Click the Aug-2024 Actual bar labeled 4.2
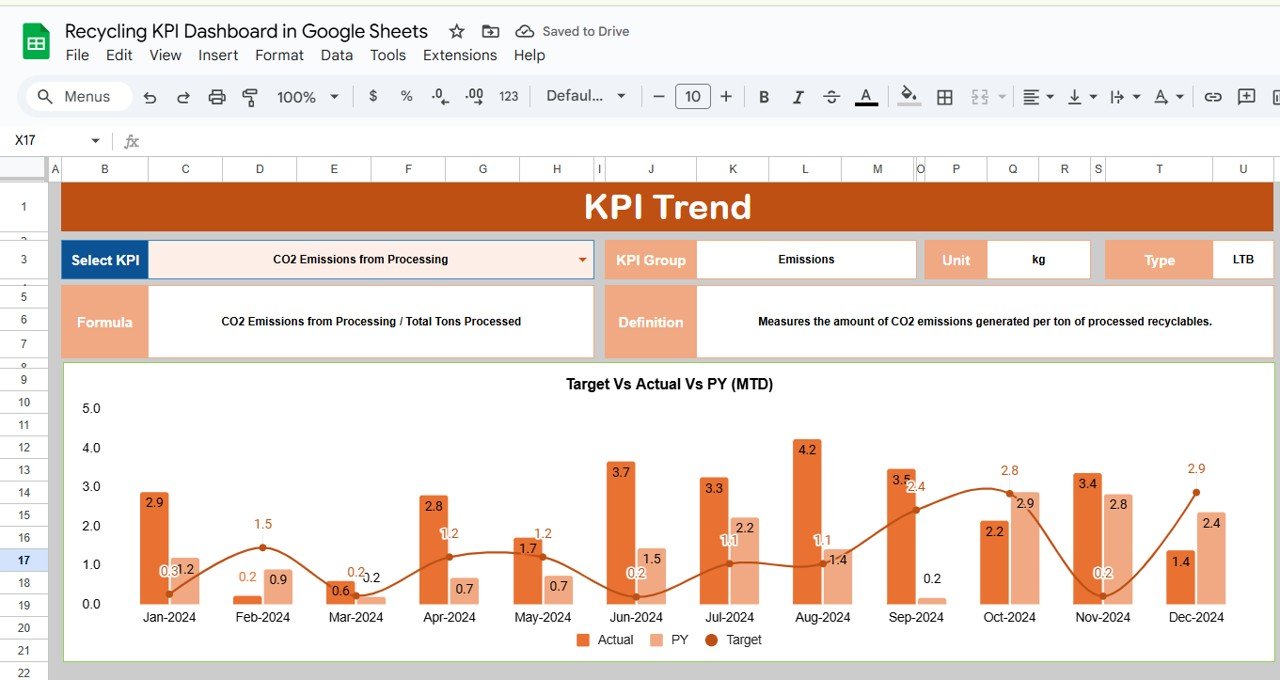This screenshot has width=1280, height=680. 807,521
